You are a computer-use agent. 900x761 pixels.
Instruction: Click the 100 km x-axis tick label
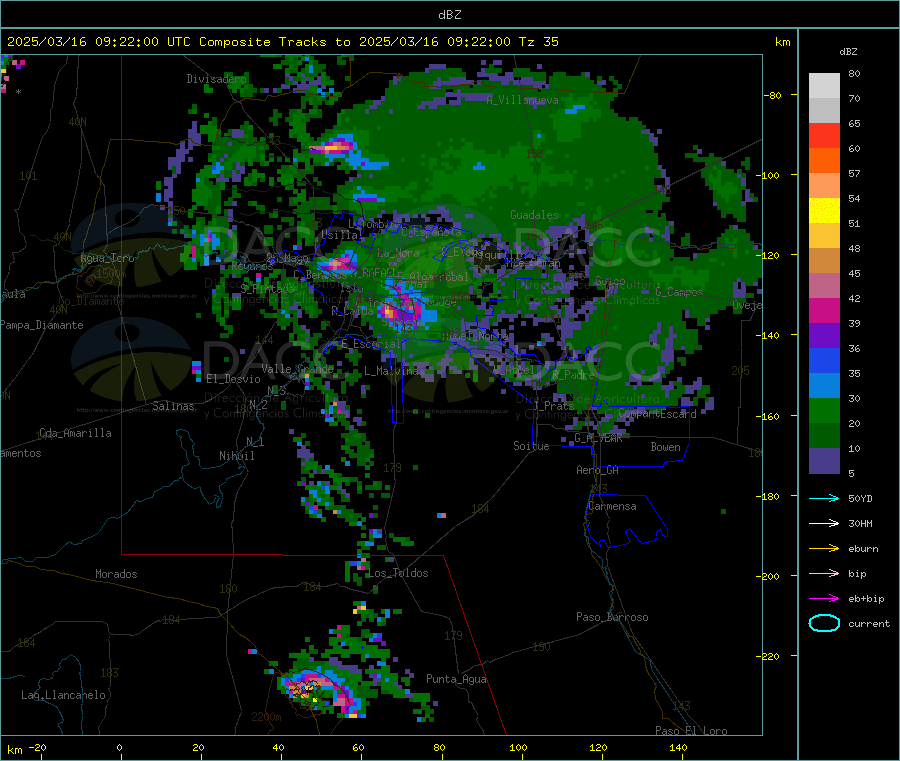tap(518, 747)
